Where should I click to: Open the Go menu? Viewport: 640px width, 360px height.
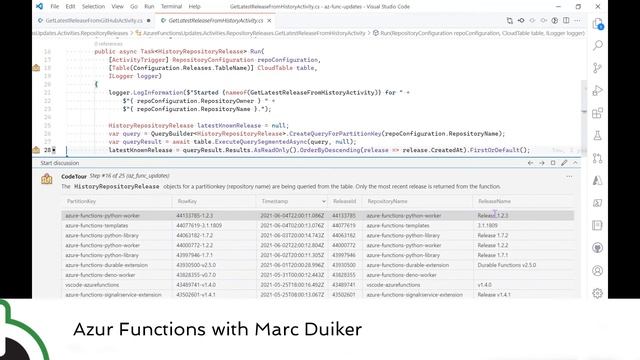click(x=134, y=7)
